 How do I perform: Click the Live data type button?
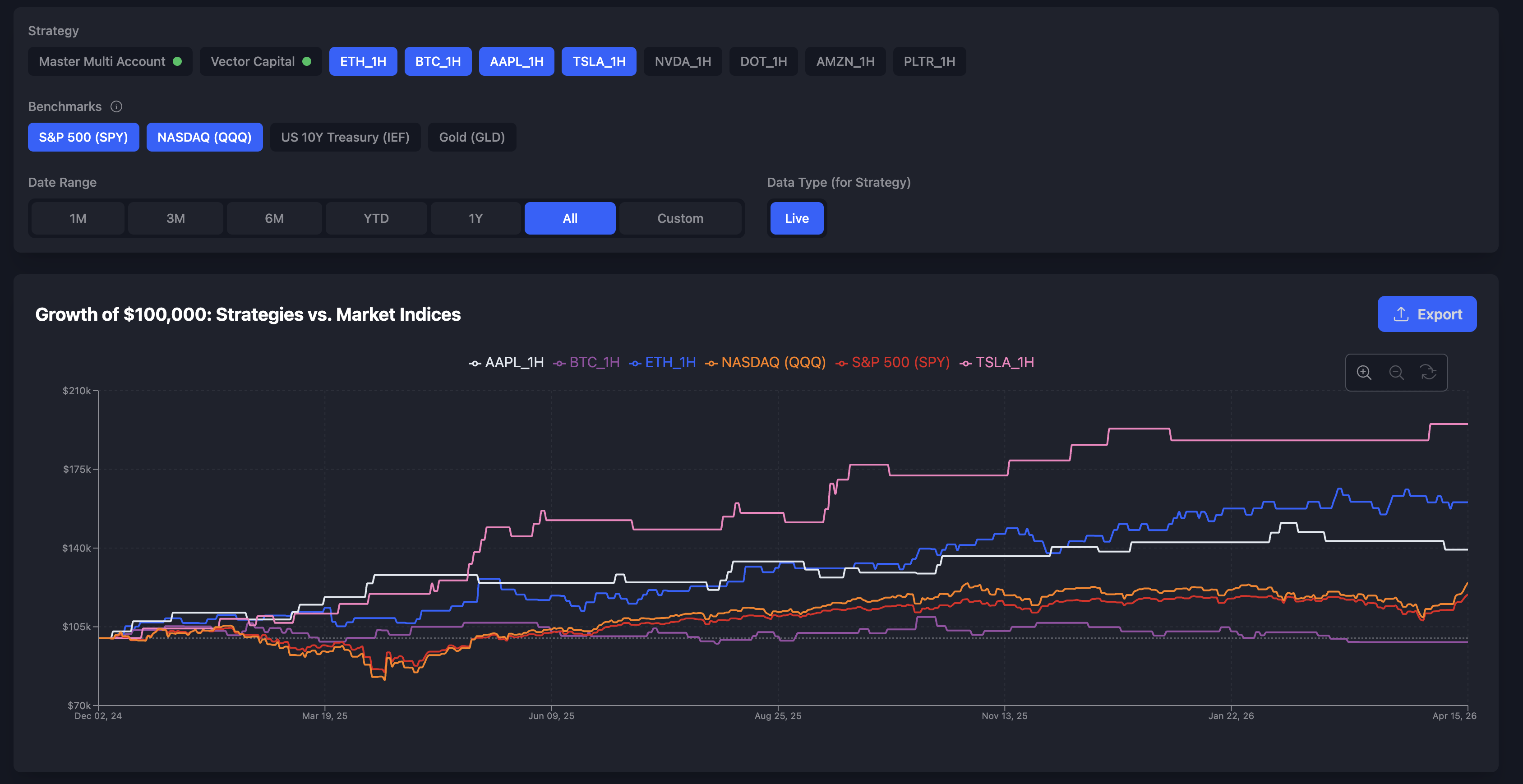point(796,218)
